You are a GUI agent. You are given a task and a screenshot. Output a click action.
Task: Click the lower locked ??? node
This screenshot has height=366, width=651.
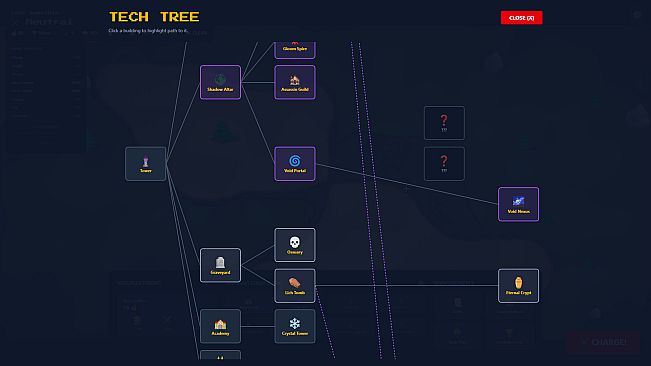click(444, 164)
